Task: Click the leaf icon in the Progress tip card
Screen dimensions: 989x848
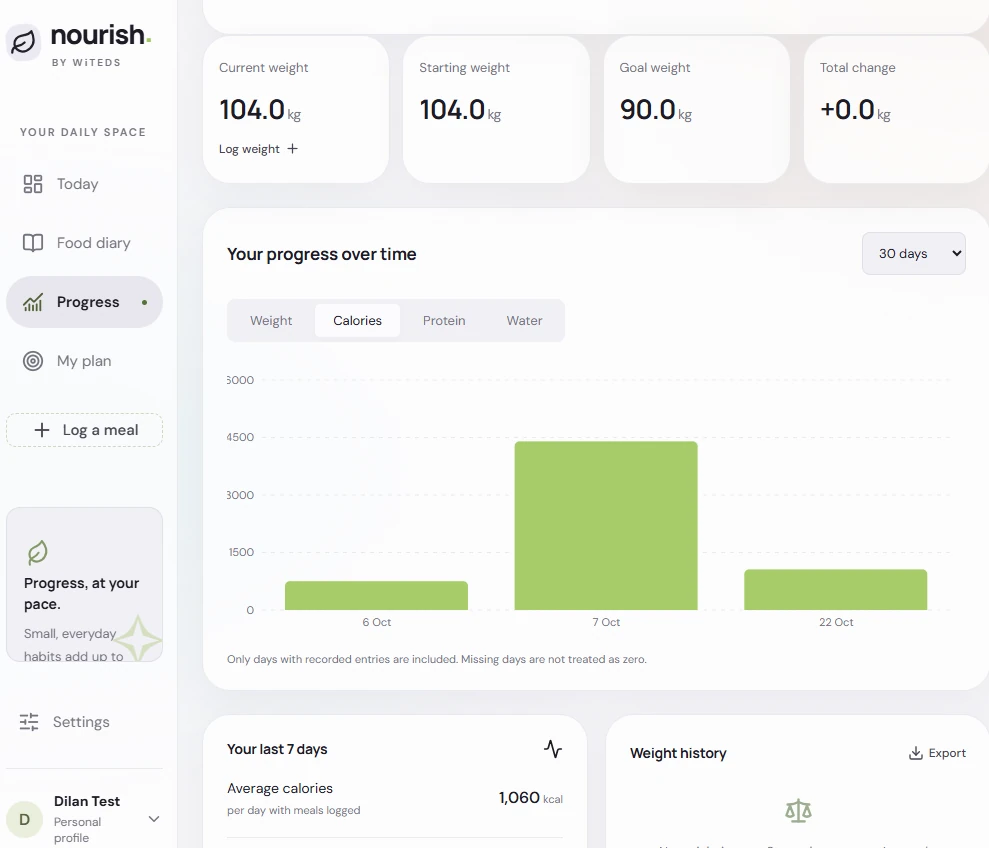Action: coord(38,552)
